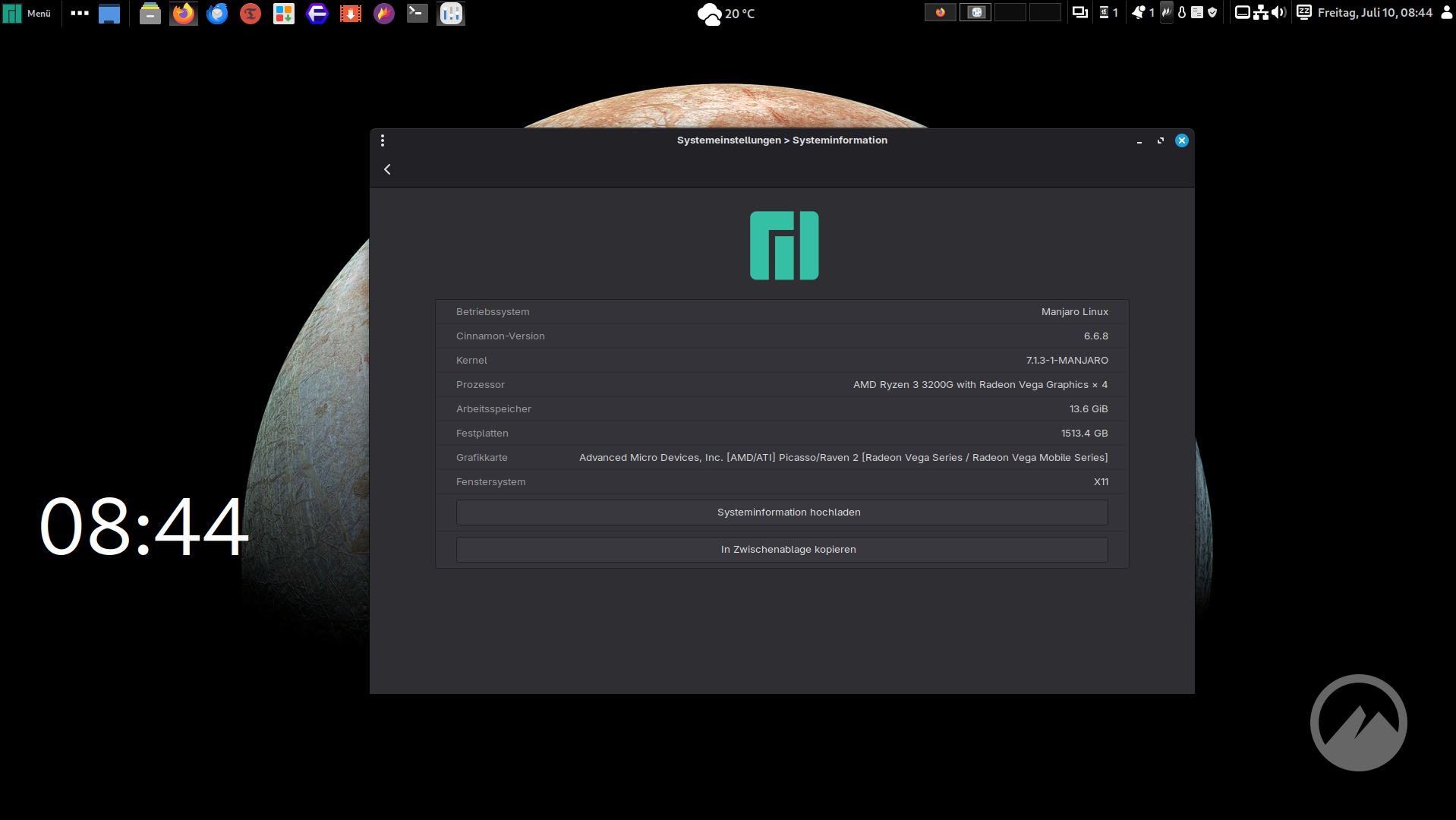
Task: Open the network connections applet
Action: [1261, 12]
